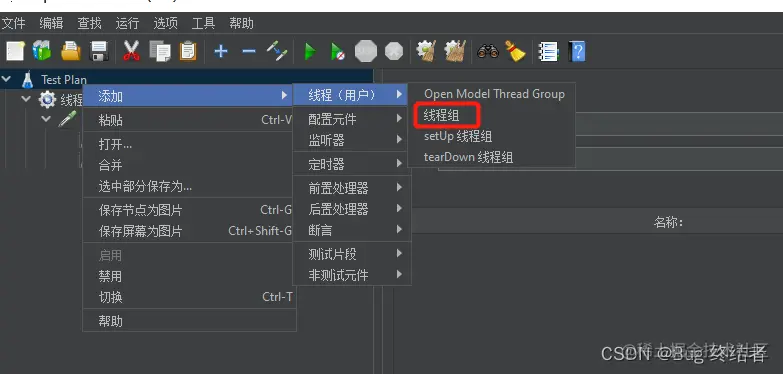
Task: Click the Copy icon in toolbar
Action: tap(160, 51)
